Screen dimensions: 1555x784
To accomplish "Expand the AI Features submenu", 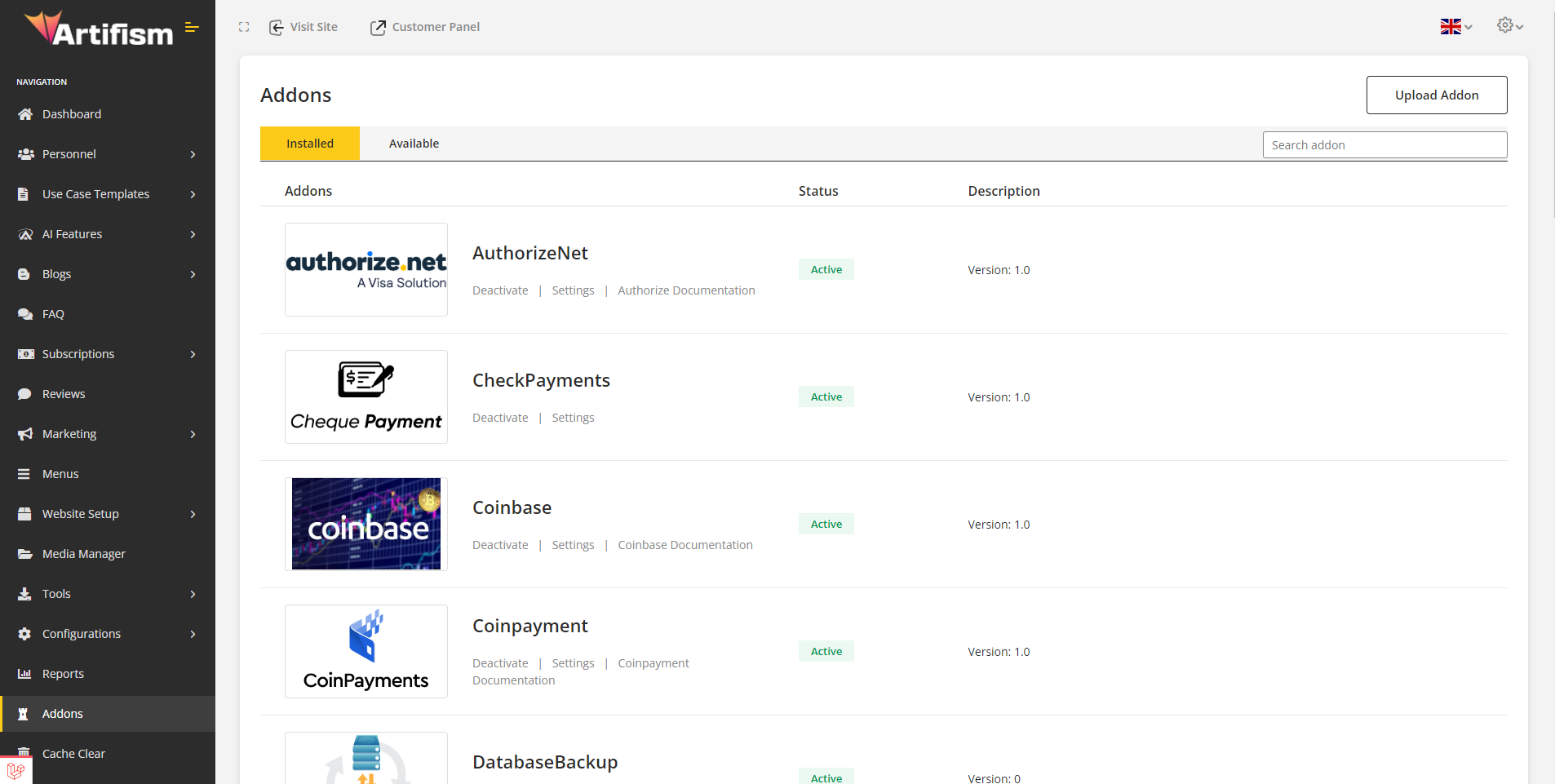I will click(x=193, y=234).
